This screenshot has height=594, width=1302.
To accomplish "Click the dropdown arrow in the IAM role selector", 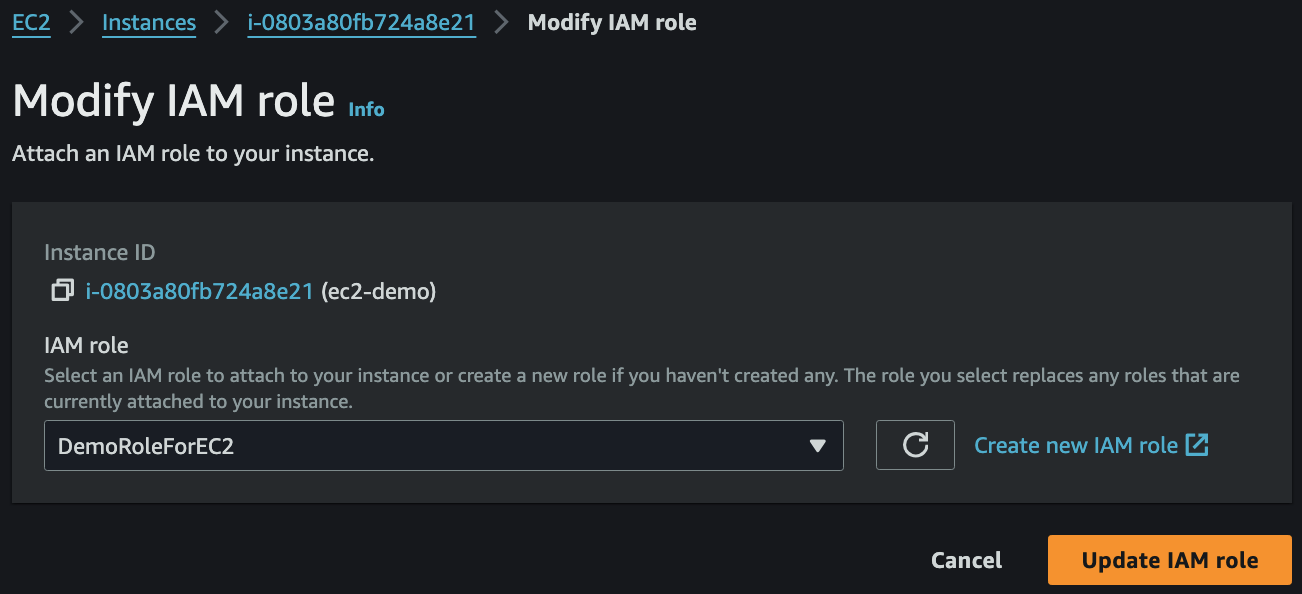I will (818, 445).
